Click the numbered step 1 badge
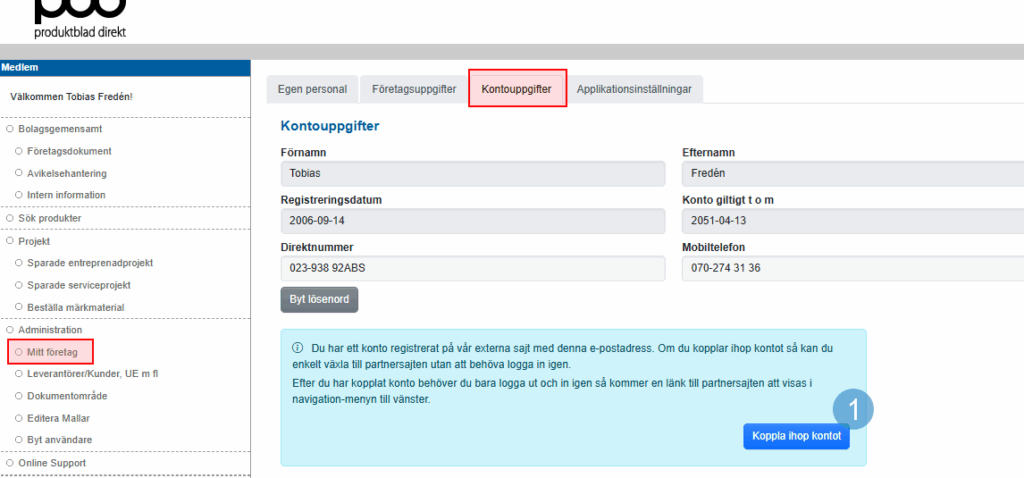 click(854, 410)
